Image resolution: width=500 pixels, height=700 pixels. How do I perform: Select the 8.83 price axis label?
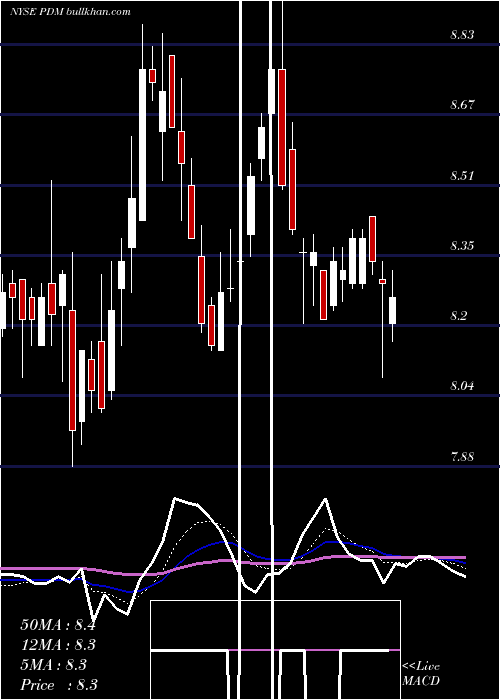point(462,35)
